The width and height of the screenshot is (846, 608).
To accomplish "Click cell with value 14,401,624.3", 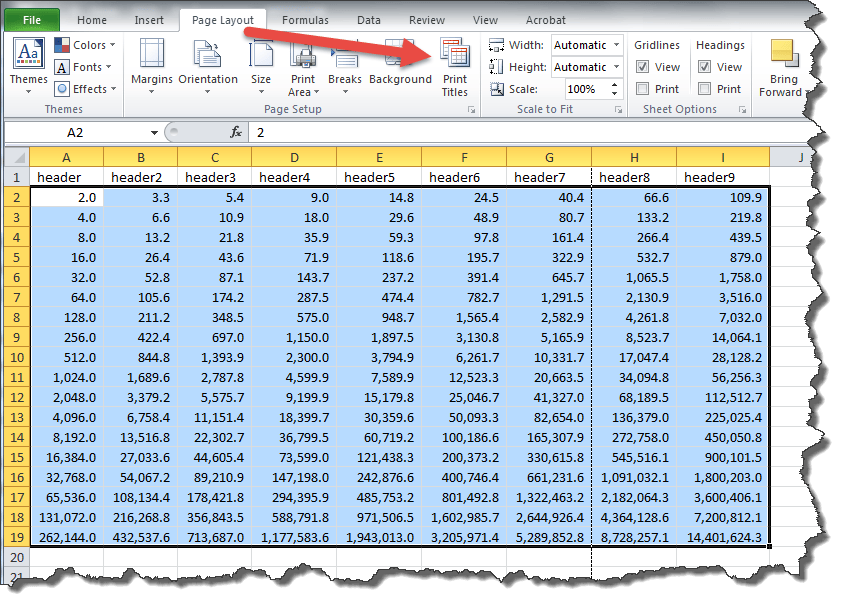I will tap(723, 538).
